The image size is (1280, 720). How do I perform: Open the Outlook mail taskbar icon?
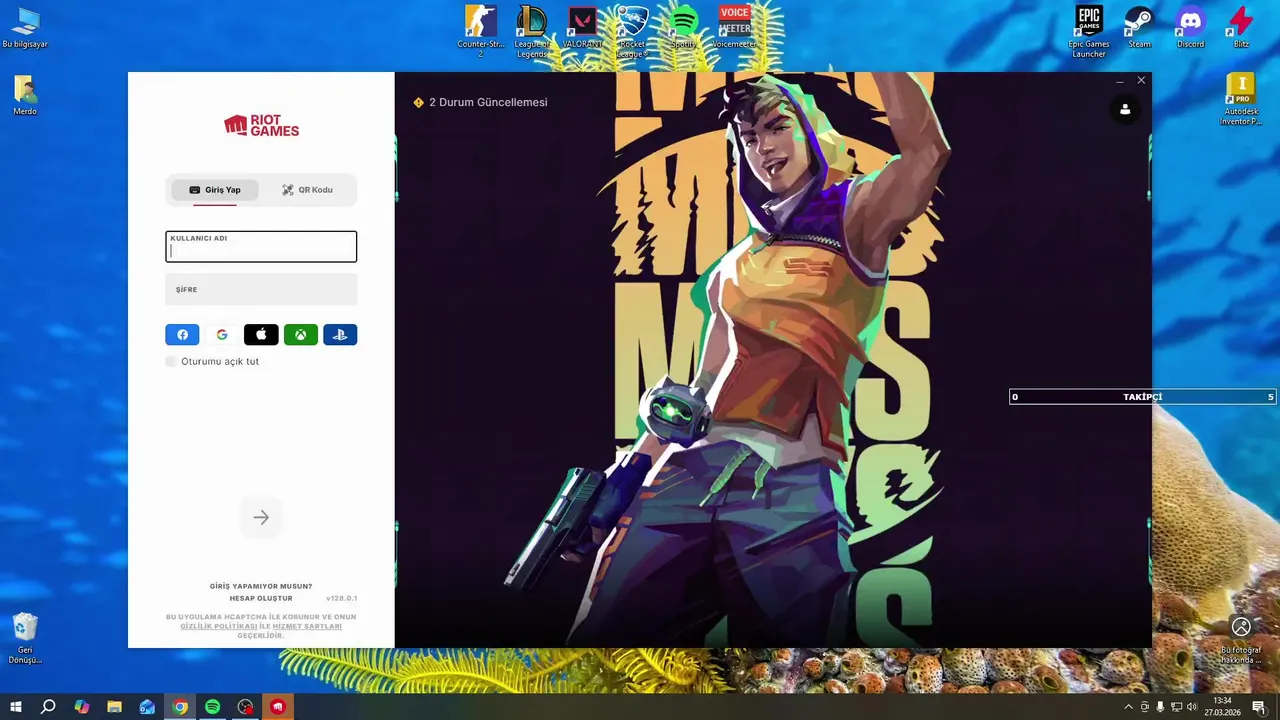coord(147,707)
